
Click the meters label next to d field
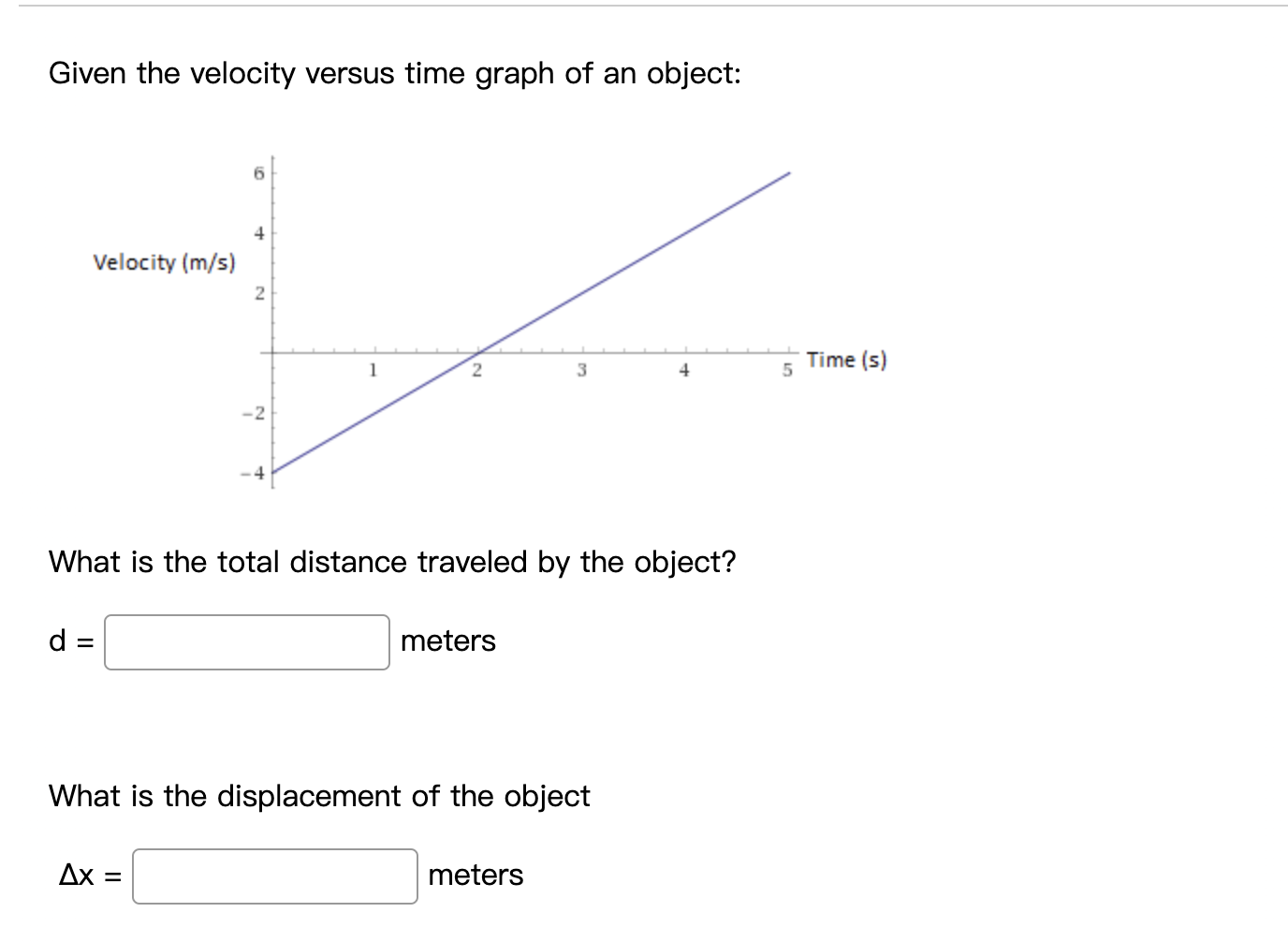[x=446, y=641]
